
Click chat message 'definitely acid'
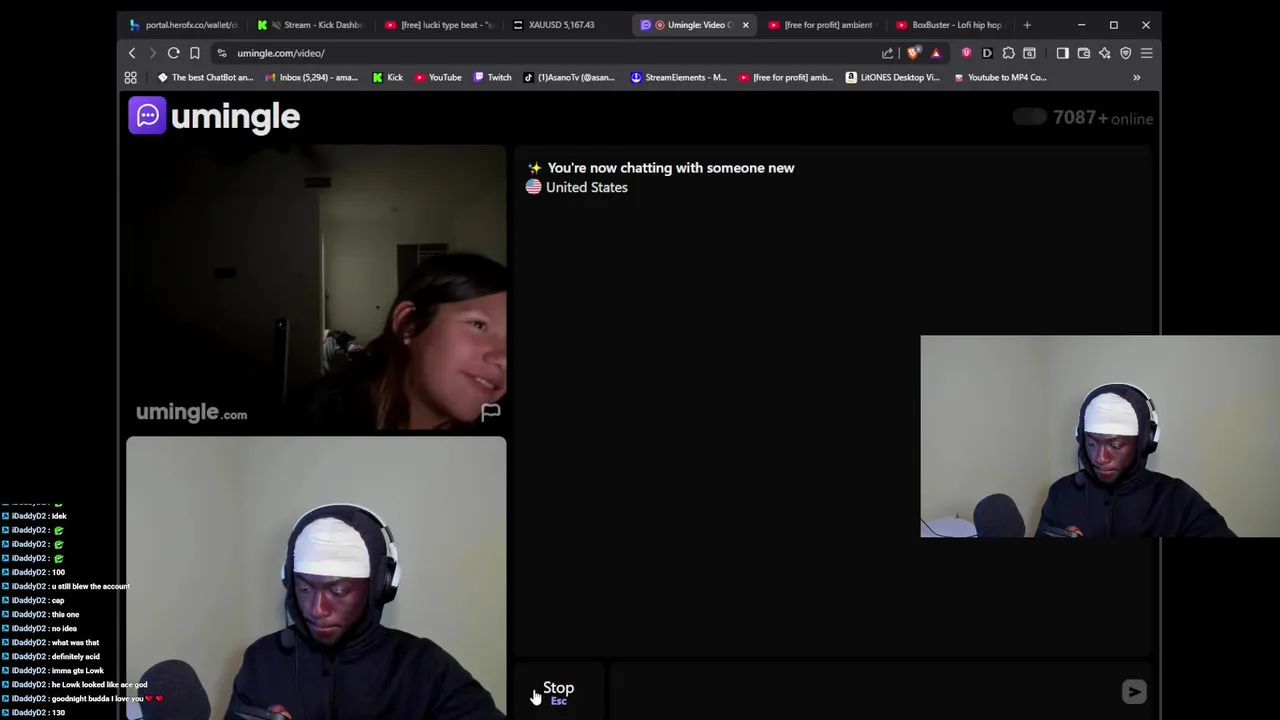pyautogui.click(x=76, y=656)
